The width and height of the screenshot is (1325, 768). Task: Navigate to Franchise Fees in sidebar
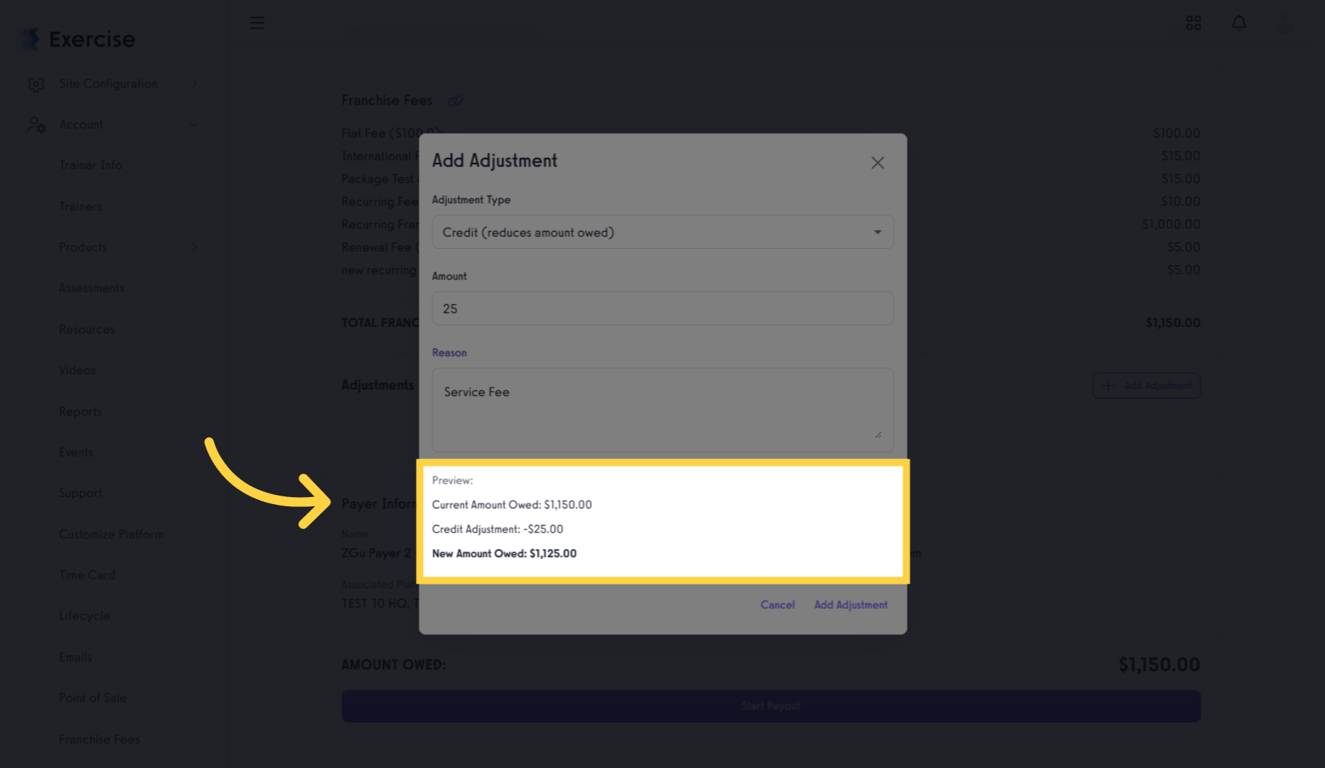pyautogui.click(x=97, y=739)
